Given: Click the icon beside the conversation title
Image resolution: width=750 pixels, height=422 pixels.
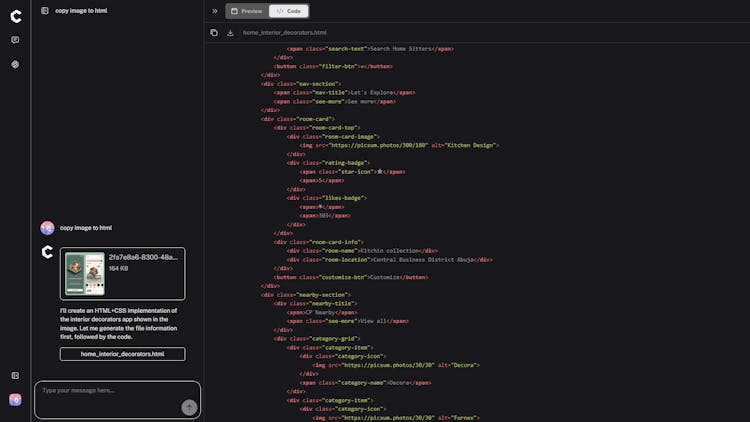Looking at the screenshot, I should click(45, 11).
